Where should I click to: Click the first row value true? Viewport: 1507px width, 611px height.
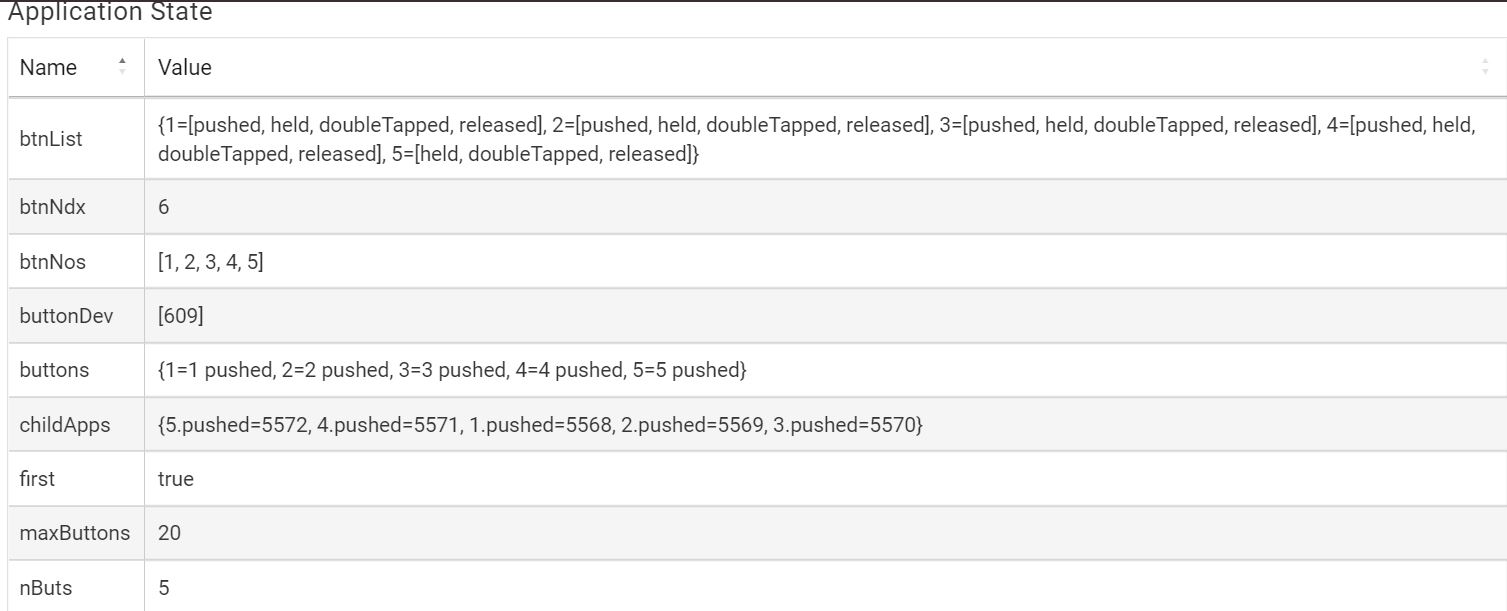[176, 479]
